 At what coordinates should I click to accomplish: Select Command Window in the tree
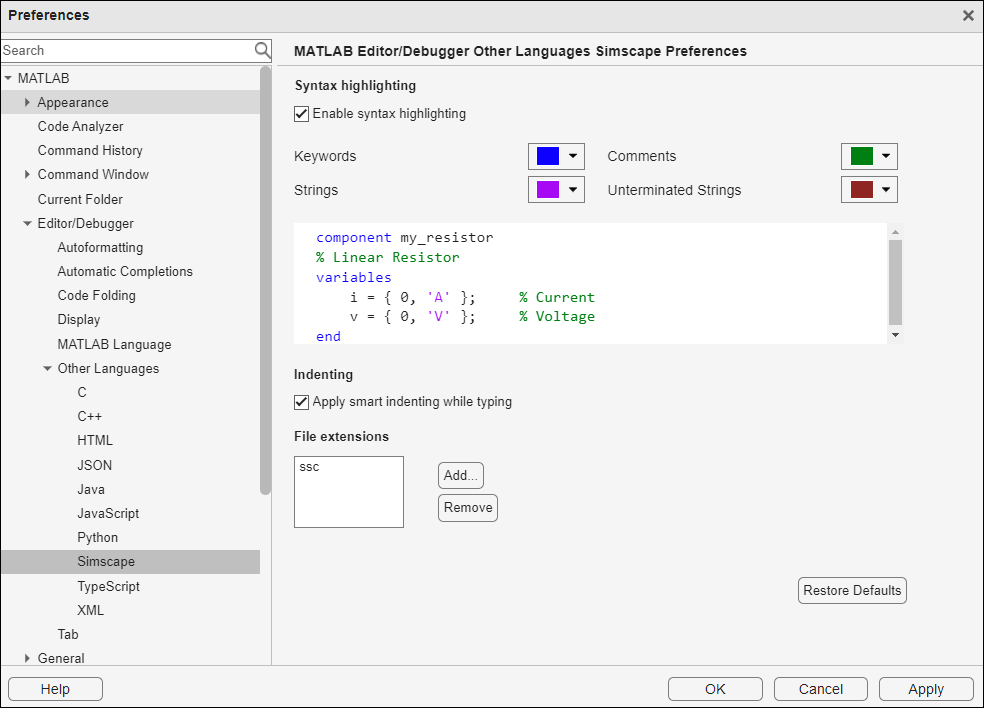[x=93, y=174]
